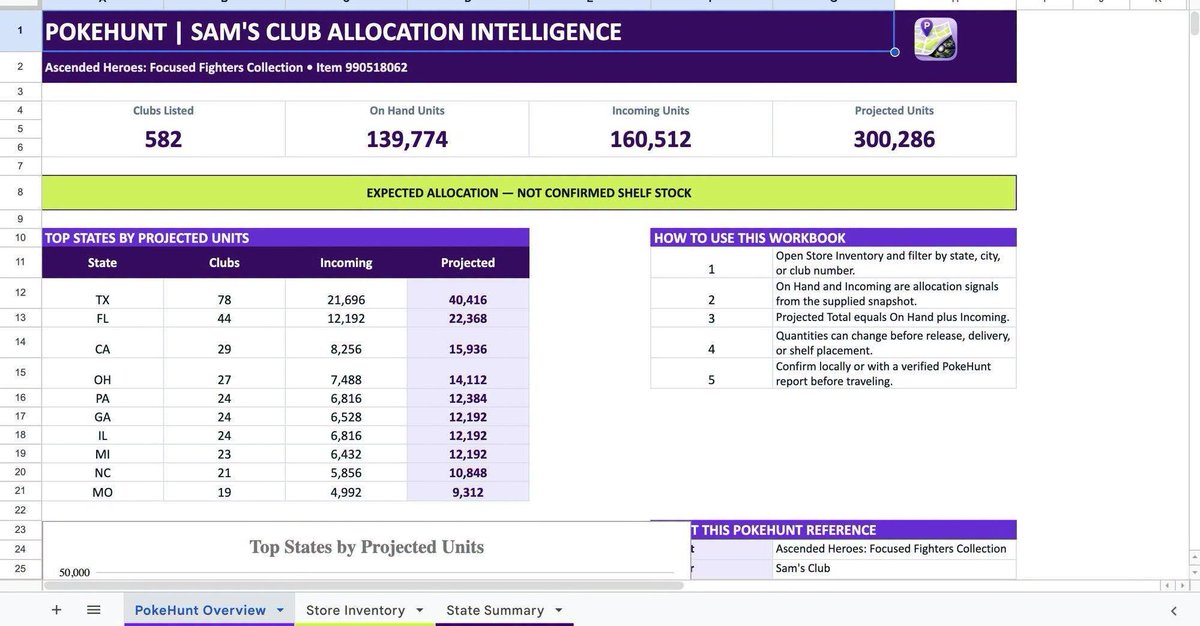Select MI incoming value 6,432

tap(346, 453)
